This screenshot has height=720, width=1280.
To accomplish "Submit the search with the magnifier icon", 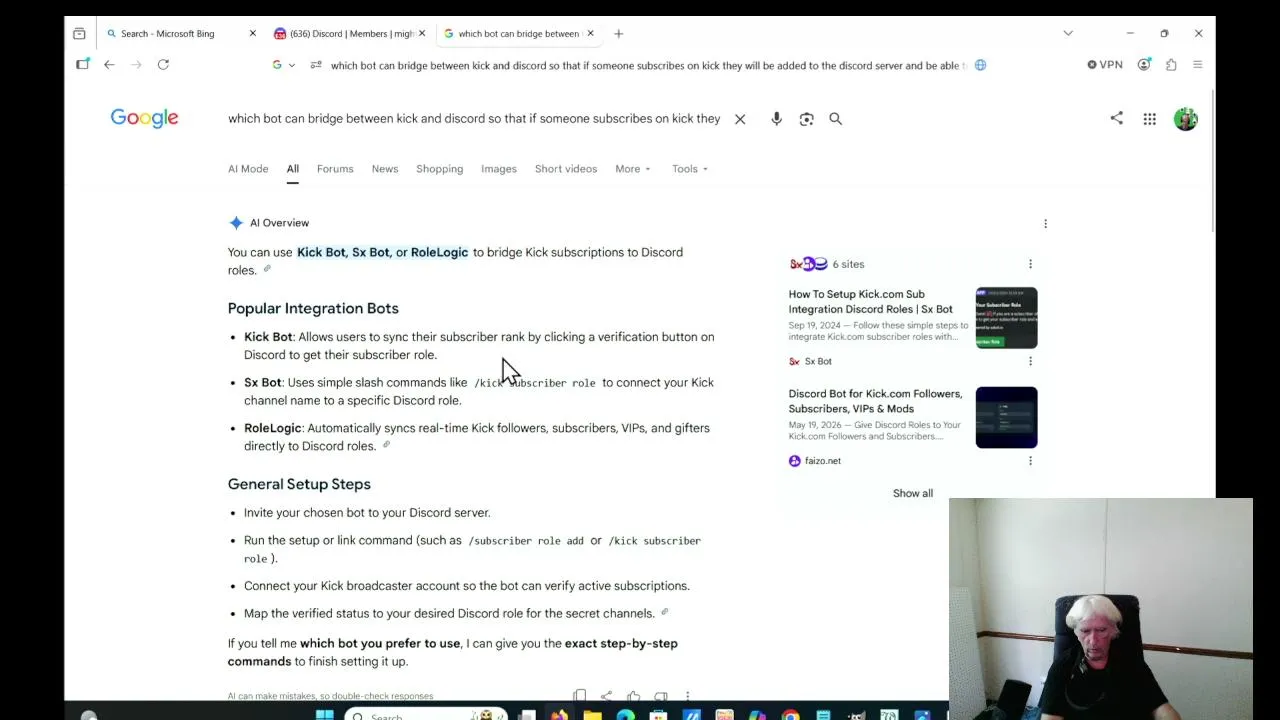I will tap(835, 119).
